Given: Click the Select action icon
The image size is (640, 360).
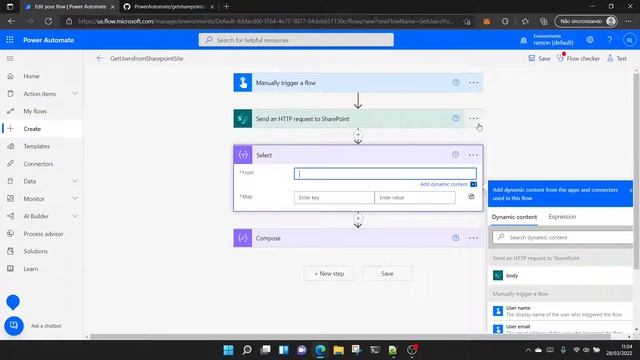Looking at the screenshot, I should pyautogui.click(x=243, y=155).
